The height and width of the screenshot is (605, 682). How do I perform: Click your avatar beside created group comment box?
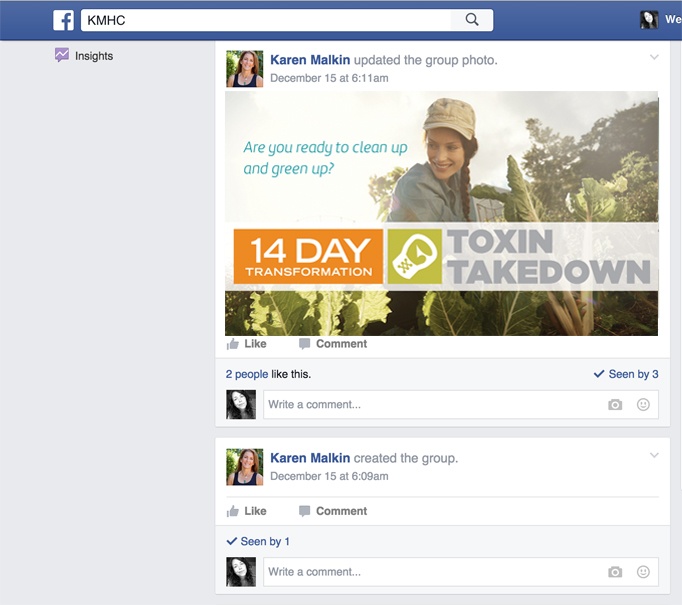[x=241, y=572]
